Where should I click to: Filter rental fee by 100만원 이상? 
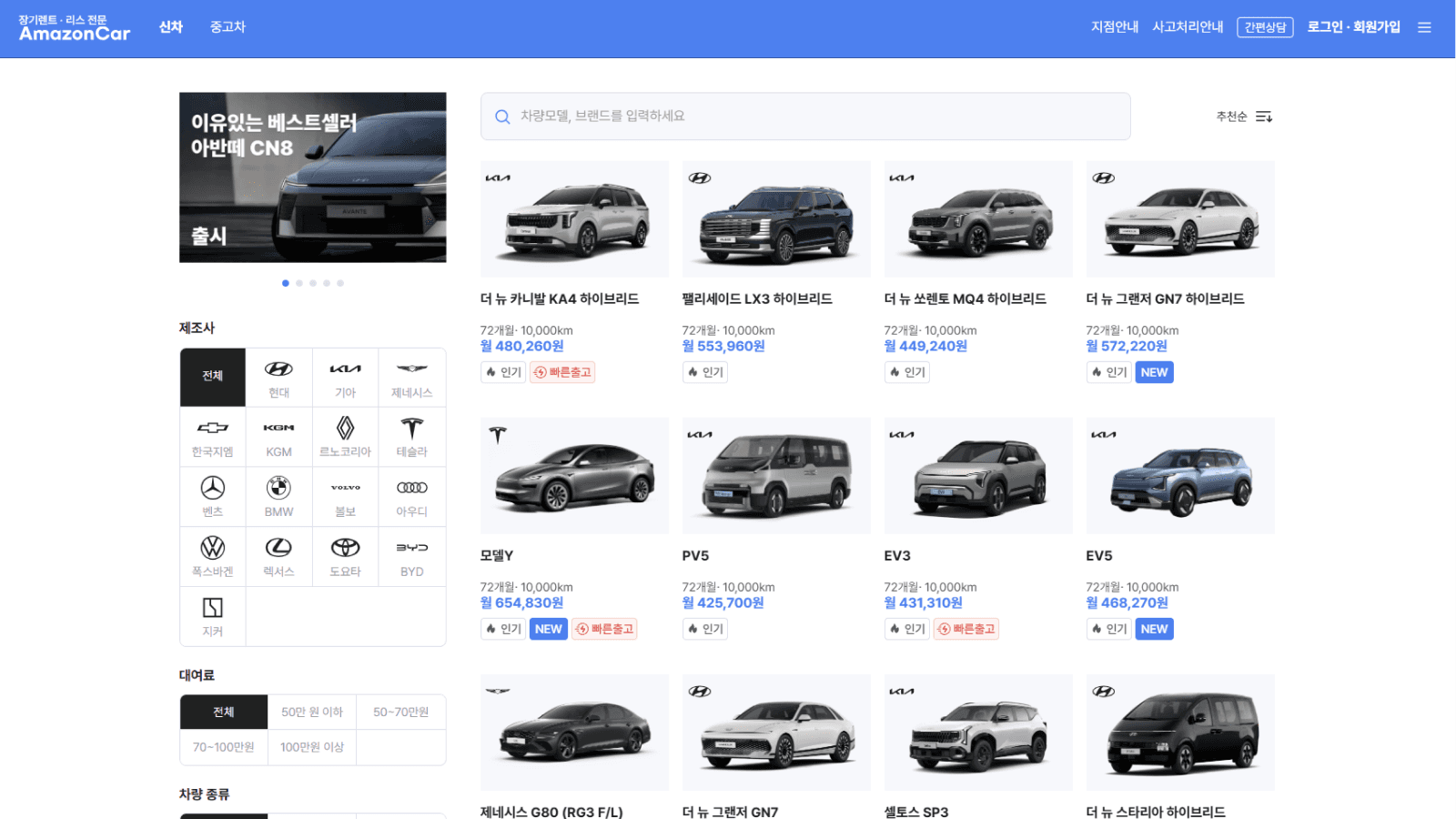[x=312, y=747]
